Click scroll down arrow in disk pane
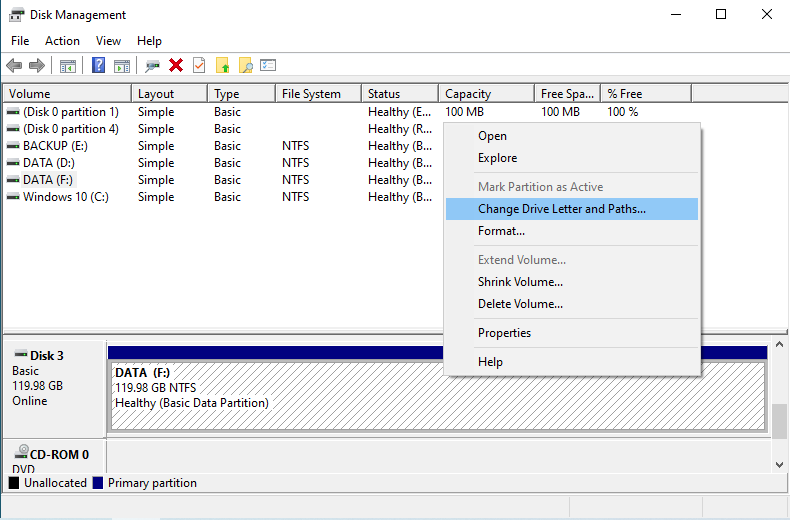Viewport: 790px width, 520px height. [x=779, y=465]
